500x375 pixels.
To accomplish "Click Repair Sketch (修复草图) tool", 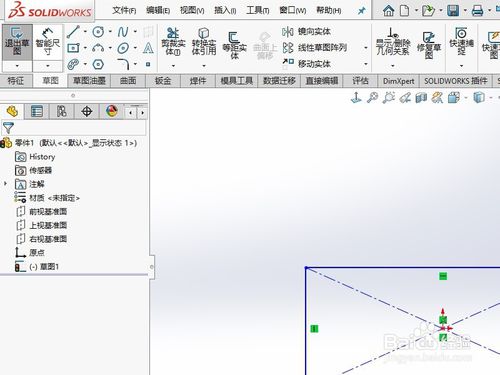I will [429, 45].
